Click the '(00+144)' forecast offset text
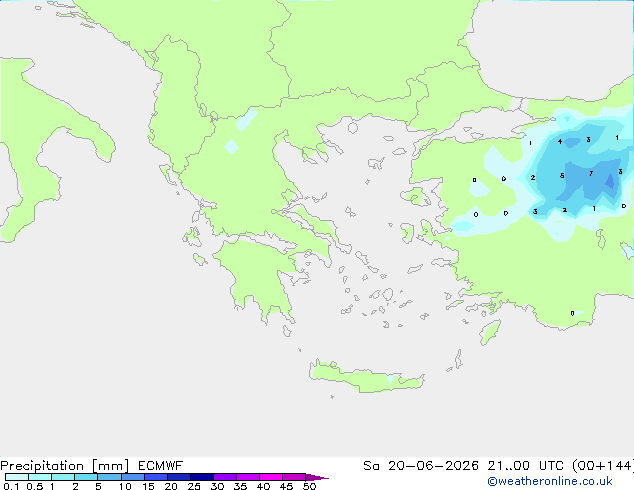This screenshot has height=490, width=634. click(x=603, y=466)
